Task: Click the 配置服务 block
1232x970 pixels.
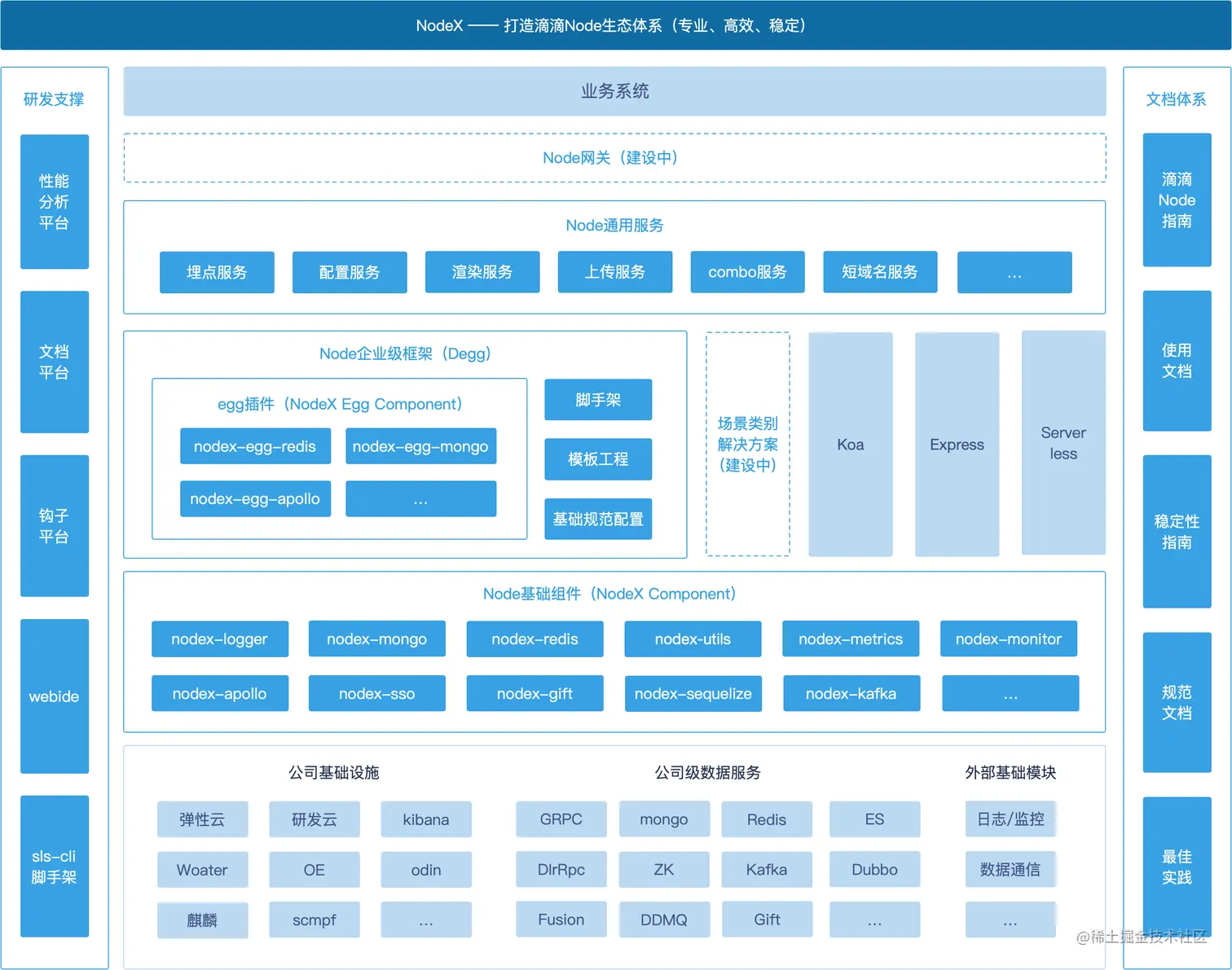Action: 350,272
